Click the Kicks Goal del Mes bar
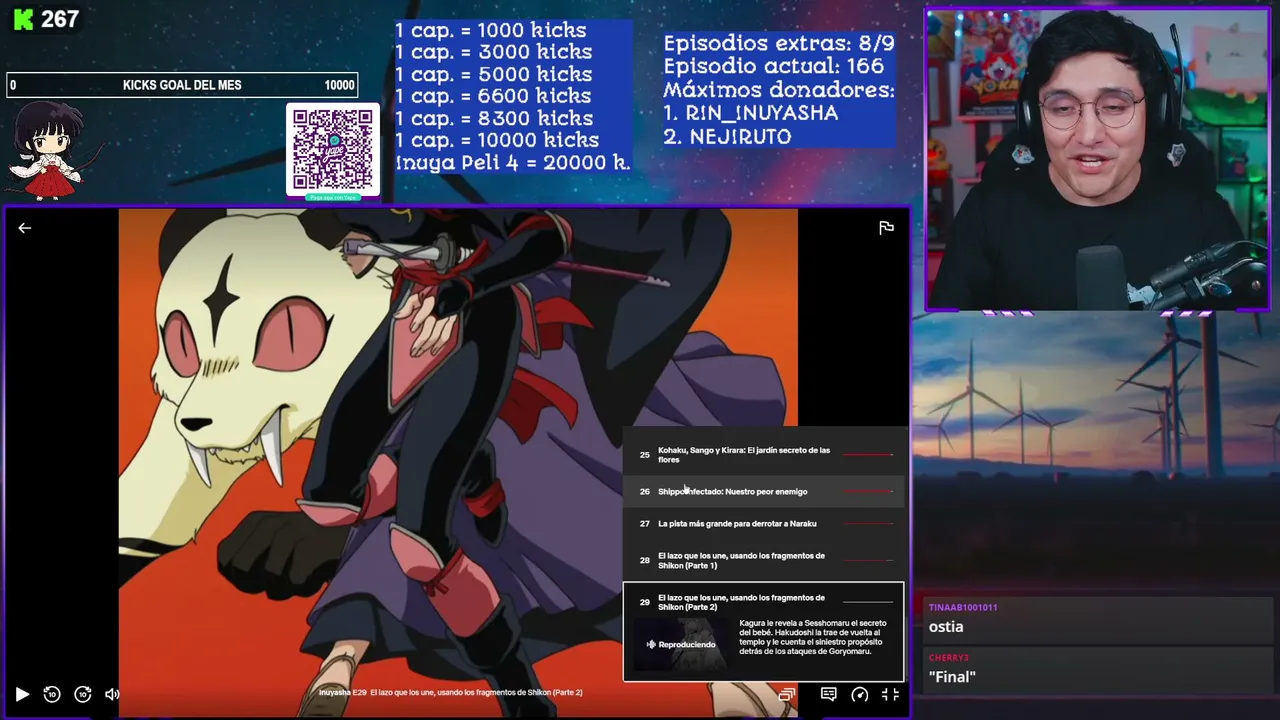Viewport: 1280px width, 720px height. pos(182,85)
